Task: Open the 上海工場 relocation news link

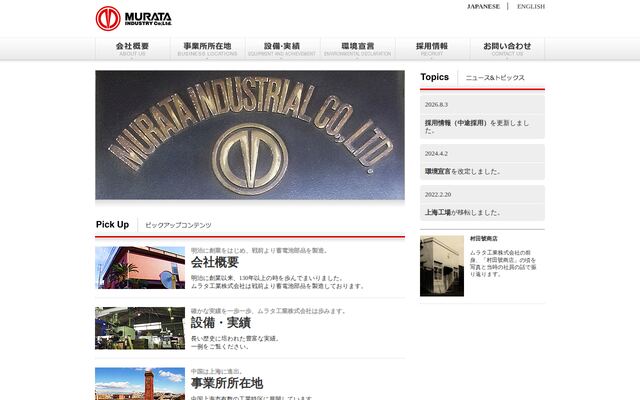Action: [438, 213]
